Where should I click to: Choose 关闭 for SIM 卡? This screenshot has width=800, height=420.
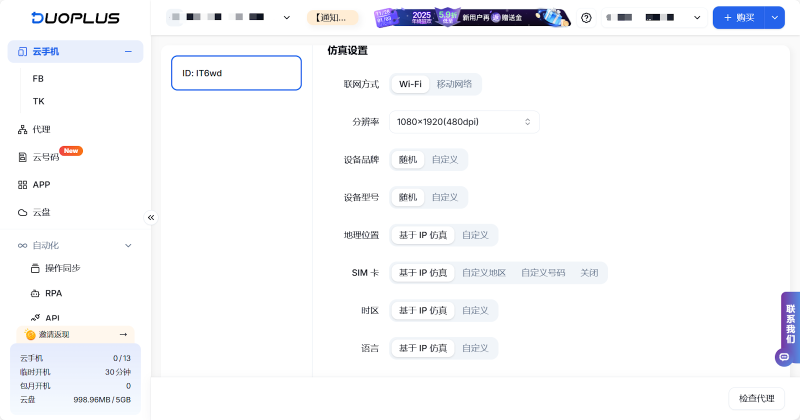[589, 273]
